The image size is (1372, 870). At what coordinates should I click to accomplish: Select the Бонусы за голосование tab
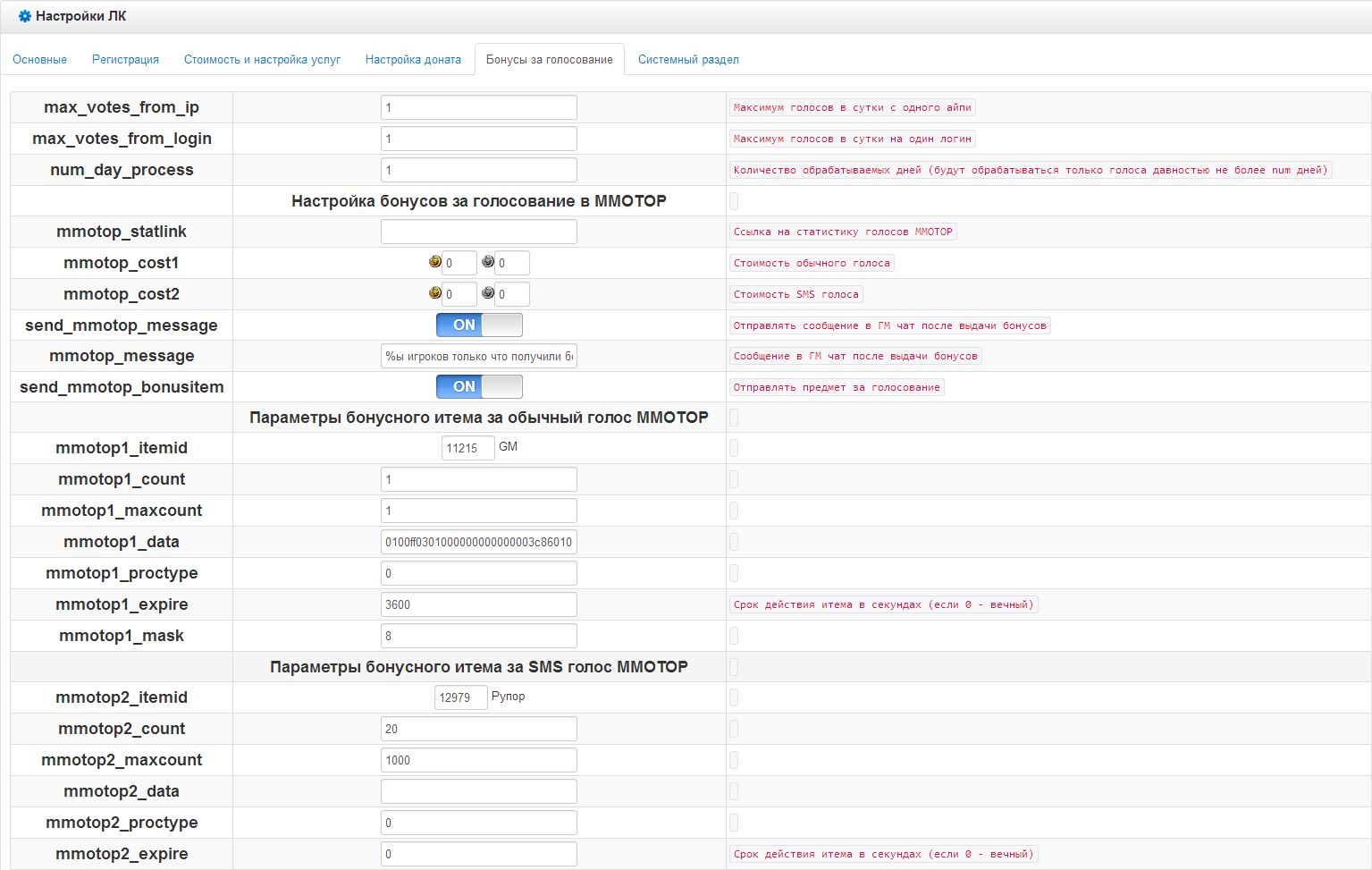point(550,60)
